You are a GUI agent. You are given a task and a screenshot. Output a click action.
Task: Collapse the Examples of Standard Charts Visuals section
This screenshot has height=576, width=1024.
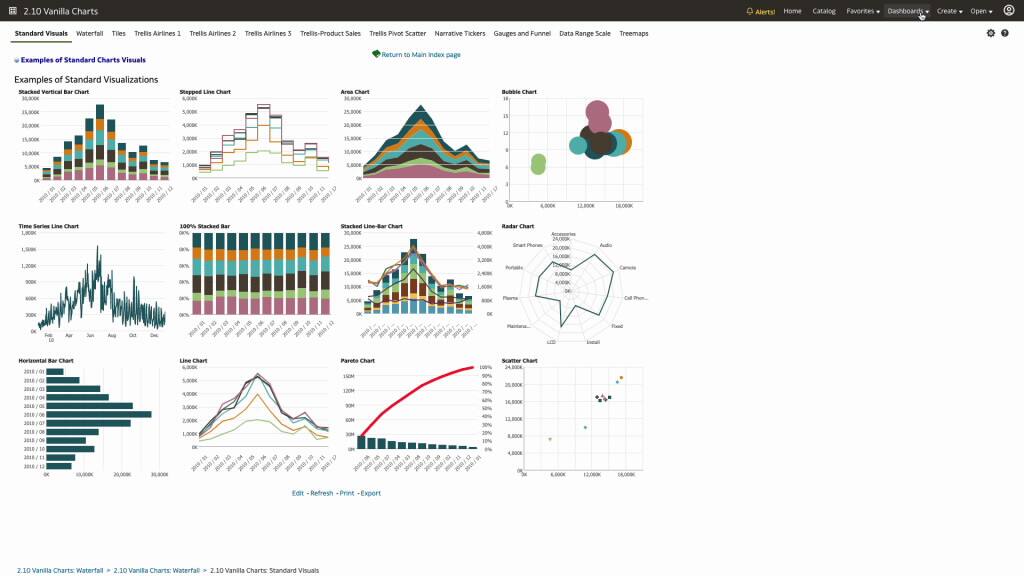pos(16,59)
